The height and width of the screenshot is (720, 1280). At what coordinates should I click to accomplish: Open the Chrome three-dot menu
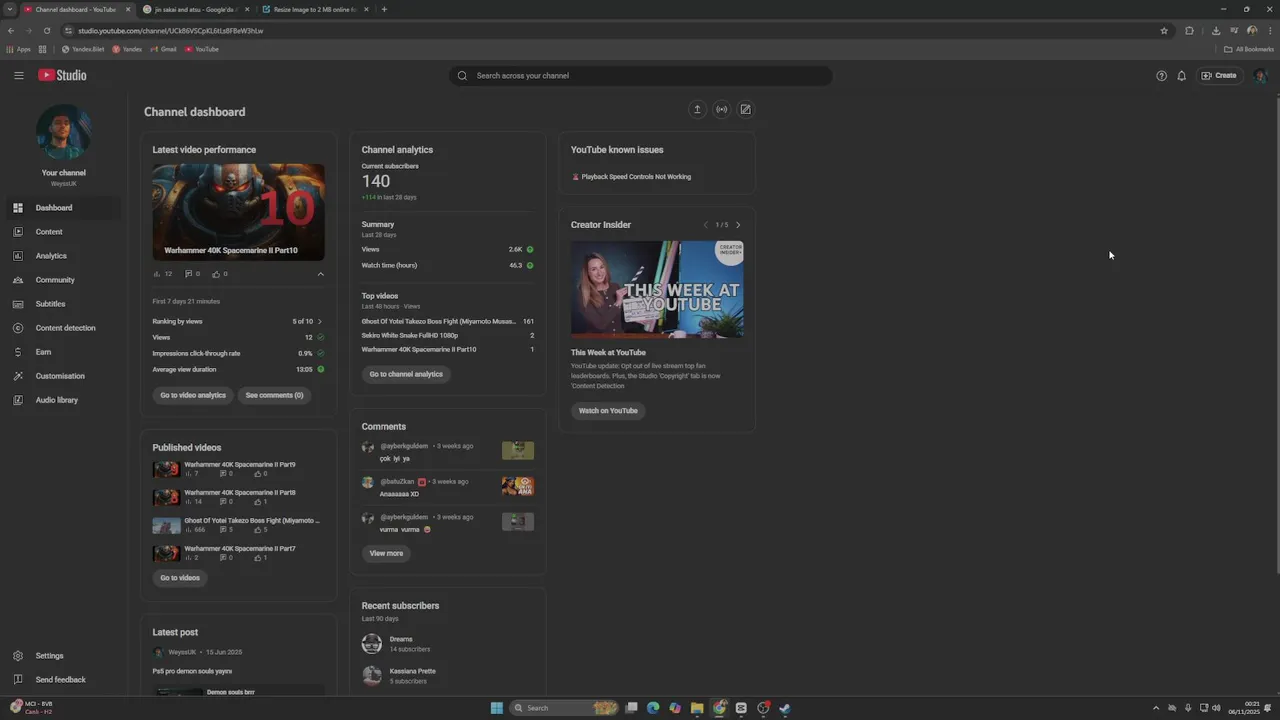1268,31
